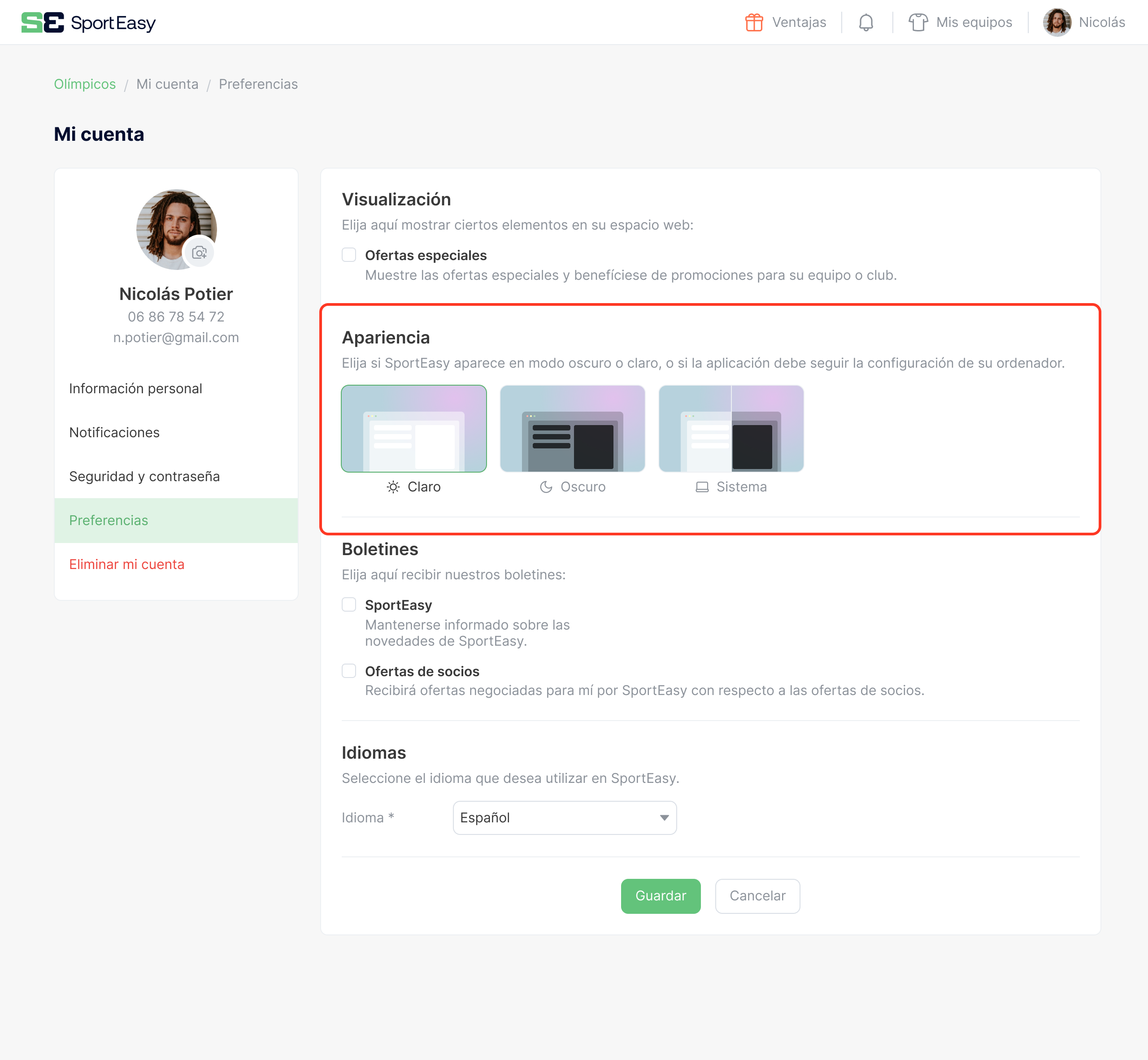Click the sun icon beside Claro
Image resolution: width=1148 pixels, height=1060 pixels.
tap(393, 487)
